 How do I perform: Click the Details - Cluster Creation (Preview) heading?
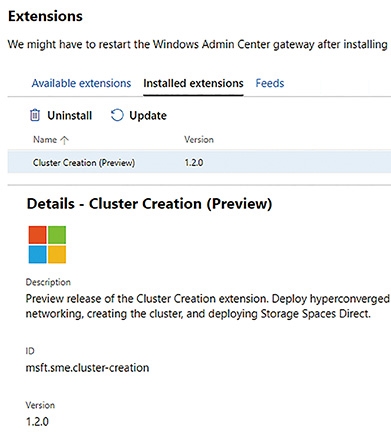click(x=149, y=204)
